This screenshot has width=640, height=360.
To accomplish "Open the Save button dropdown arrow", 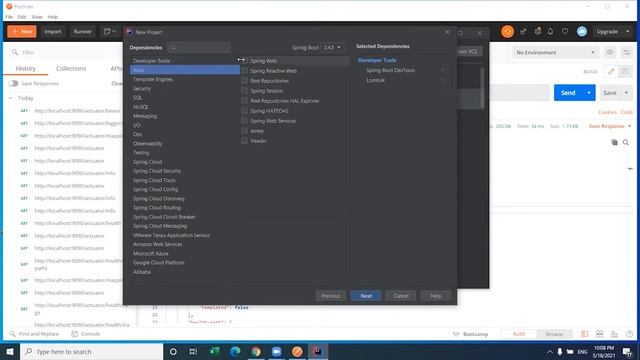I will (626, 93).
